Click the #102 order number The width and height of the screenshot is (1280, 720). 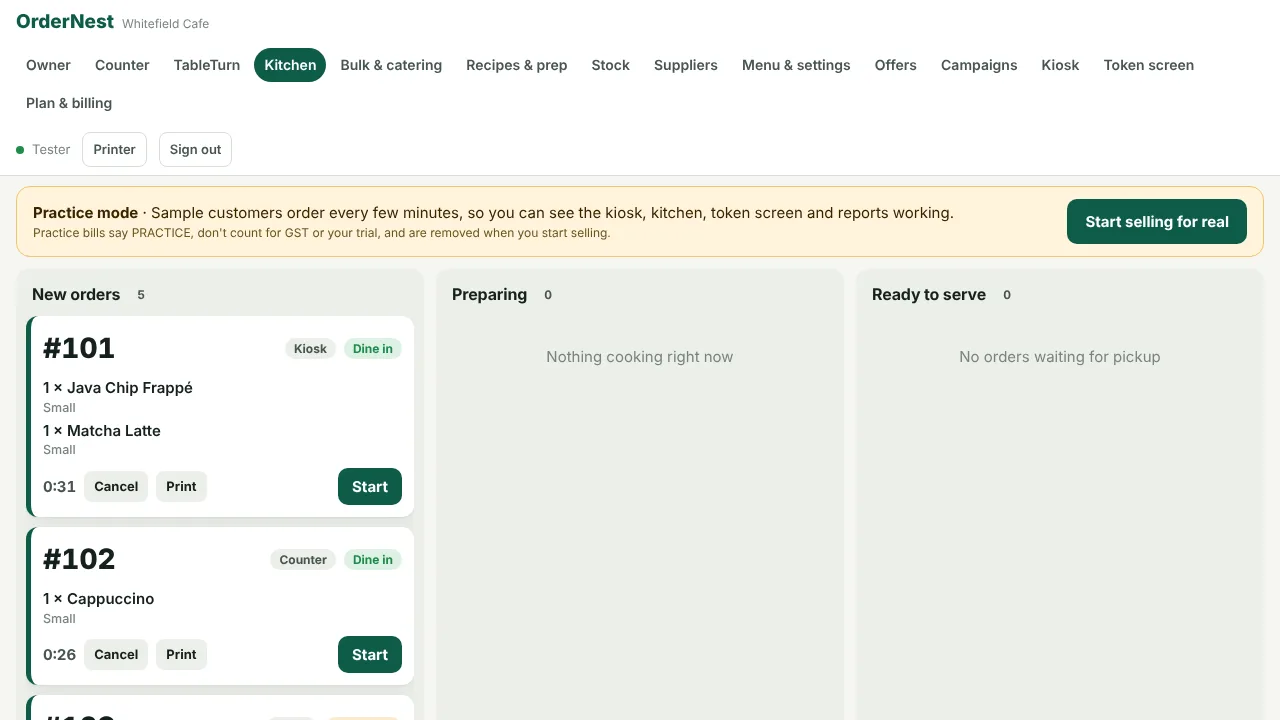(79, 559)
